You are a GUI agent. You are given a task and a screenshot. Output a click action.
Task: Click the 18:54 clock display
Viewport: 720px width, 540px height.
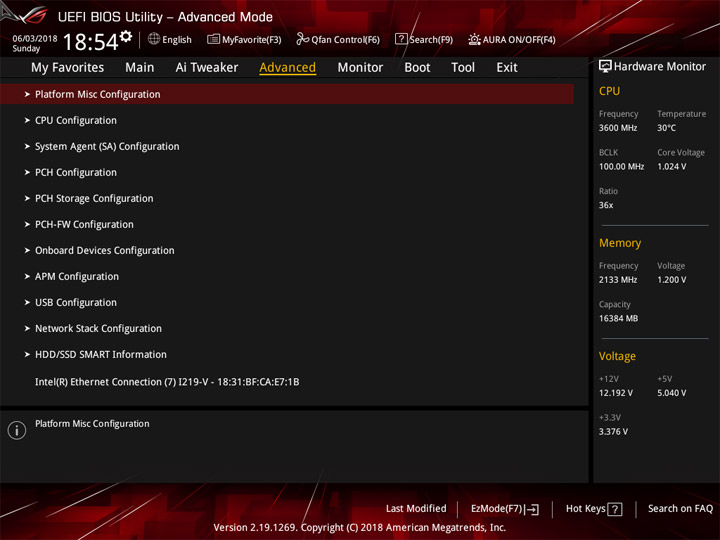[x=91, y=42]
